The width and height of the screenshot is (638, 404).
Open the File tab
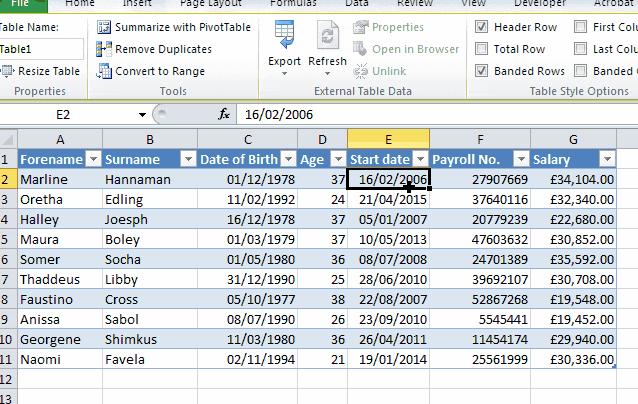pyautogui.click(x=22, y=4)
